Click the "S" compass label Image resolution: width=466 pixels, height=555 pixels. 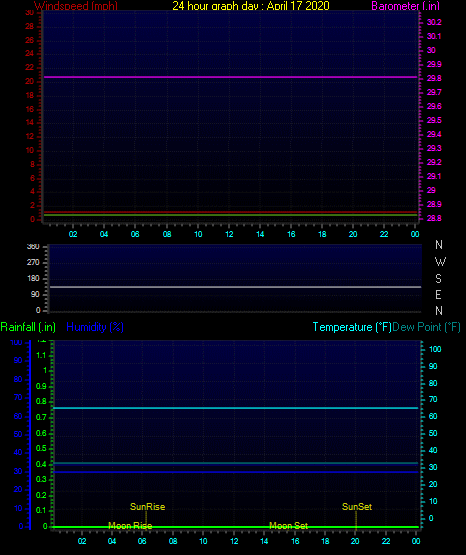pos(438,279)
